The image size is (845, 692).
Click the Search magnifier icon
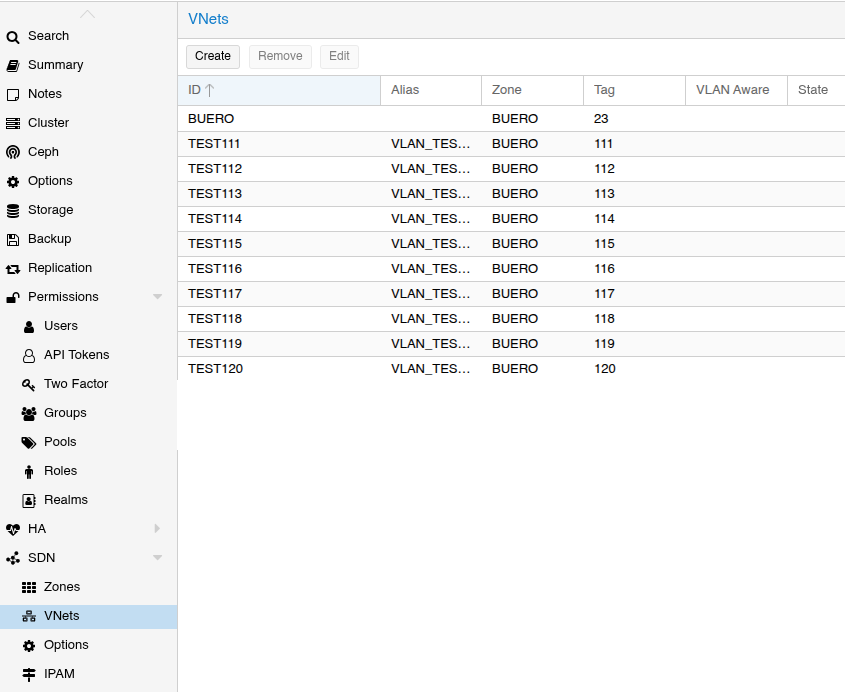coord(13,37)
